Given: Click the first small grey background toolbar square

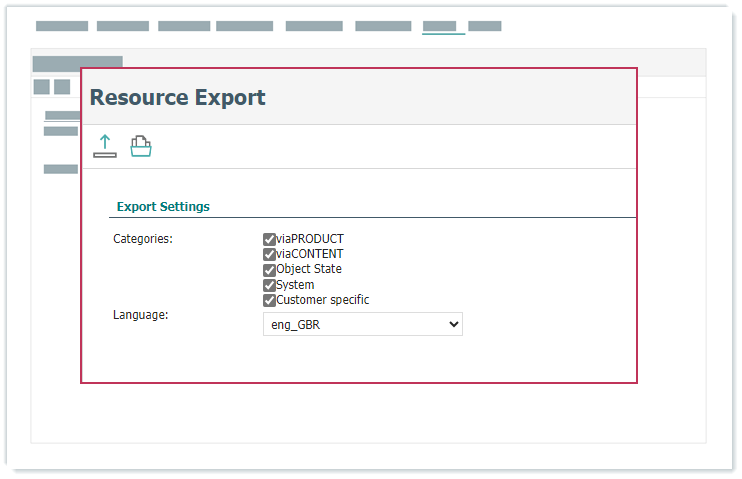Looking at the screenshot, I should [42, 87].
